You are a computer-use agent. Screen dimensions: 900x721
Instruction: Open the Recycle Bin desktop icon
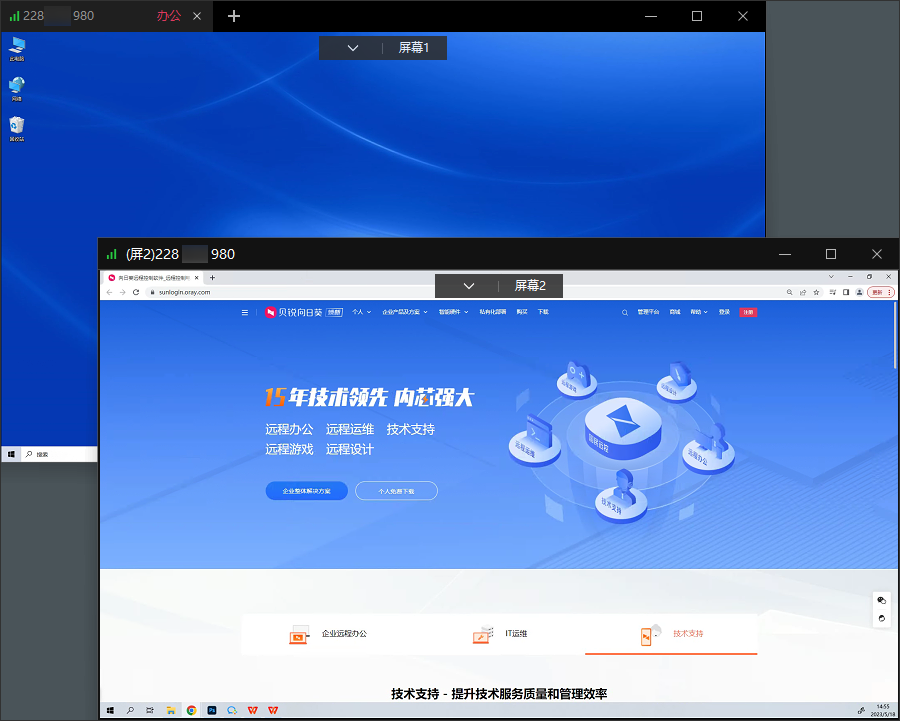tap(17, 127)
